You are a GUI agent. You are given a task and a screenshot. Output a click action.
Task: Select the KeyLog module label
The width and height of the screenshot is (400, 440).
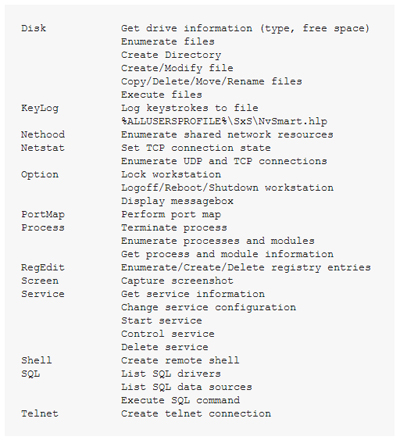pyautogui.click(x=40, y=108)
